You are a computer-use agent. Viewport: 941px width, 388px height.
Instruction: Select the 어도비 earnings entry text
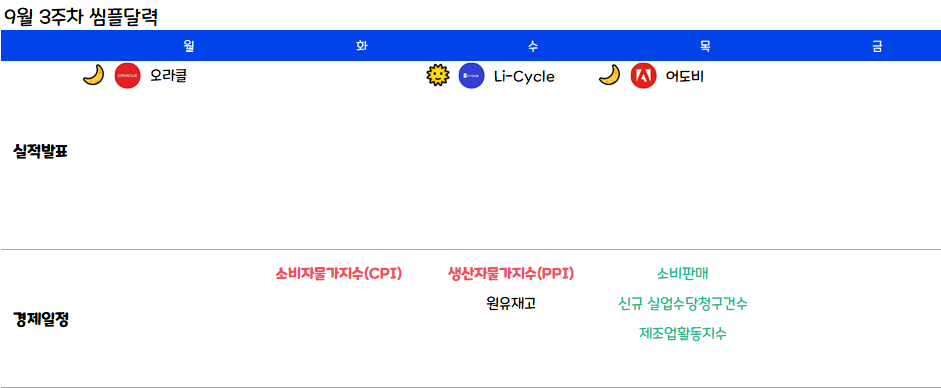[685, 76]
